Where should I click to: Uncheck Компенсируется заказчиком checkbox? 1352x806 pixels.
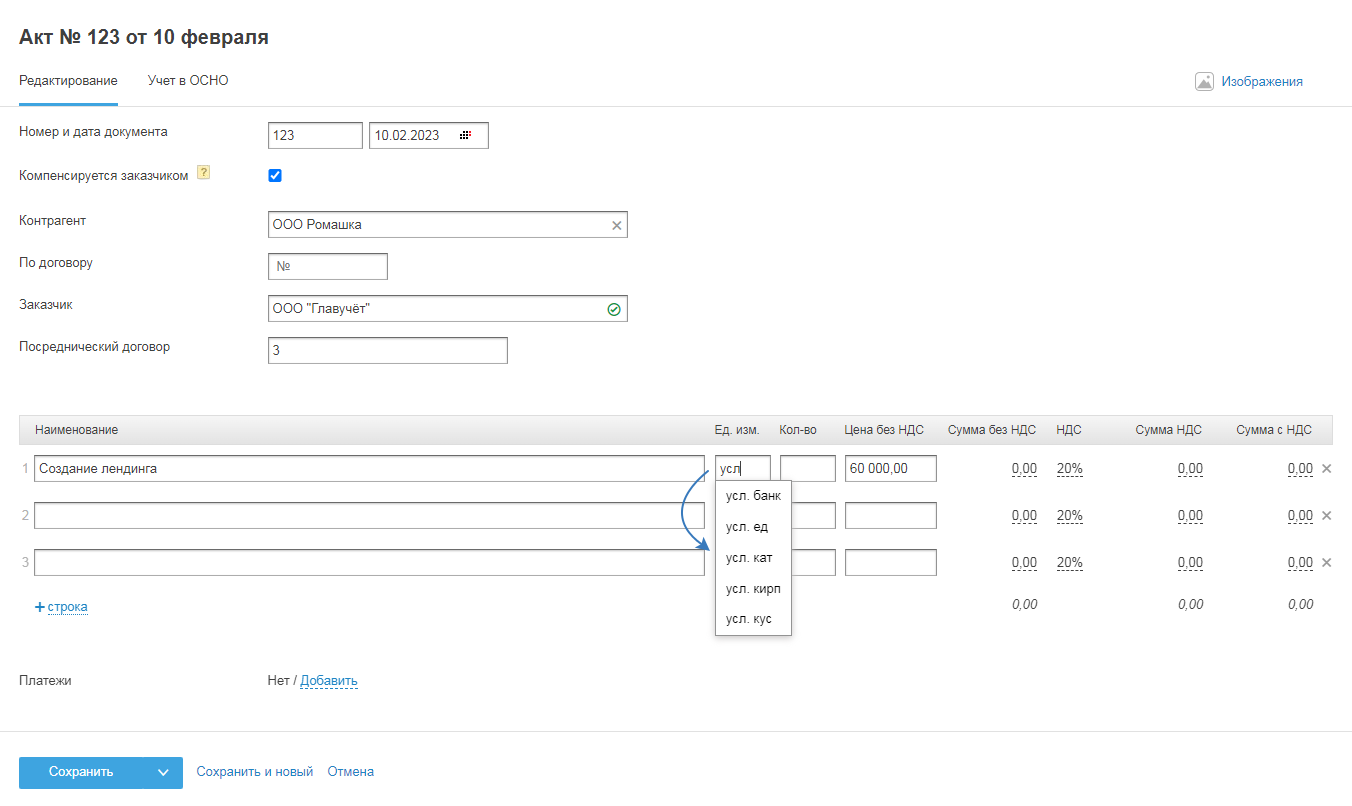tap(275, 176)
